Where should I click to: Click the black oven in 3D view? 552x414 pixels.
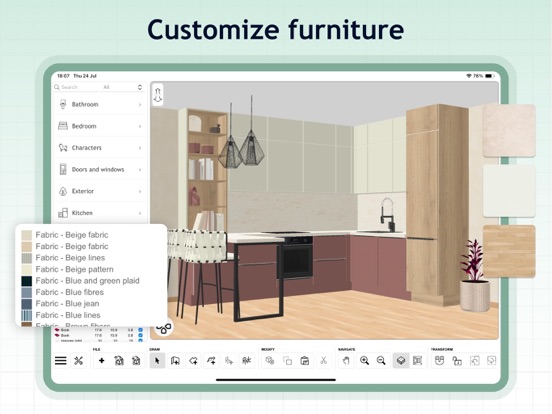[295, 258]
